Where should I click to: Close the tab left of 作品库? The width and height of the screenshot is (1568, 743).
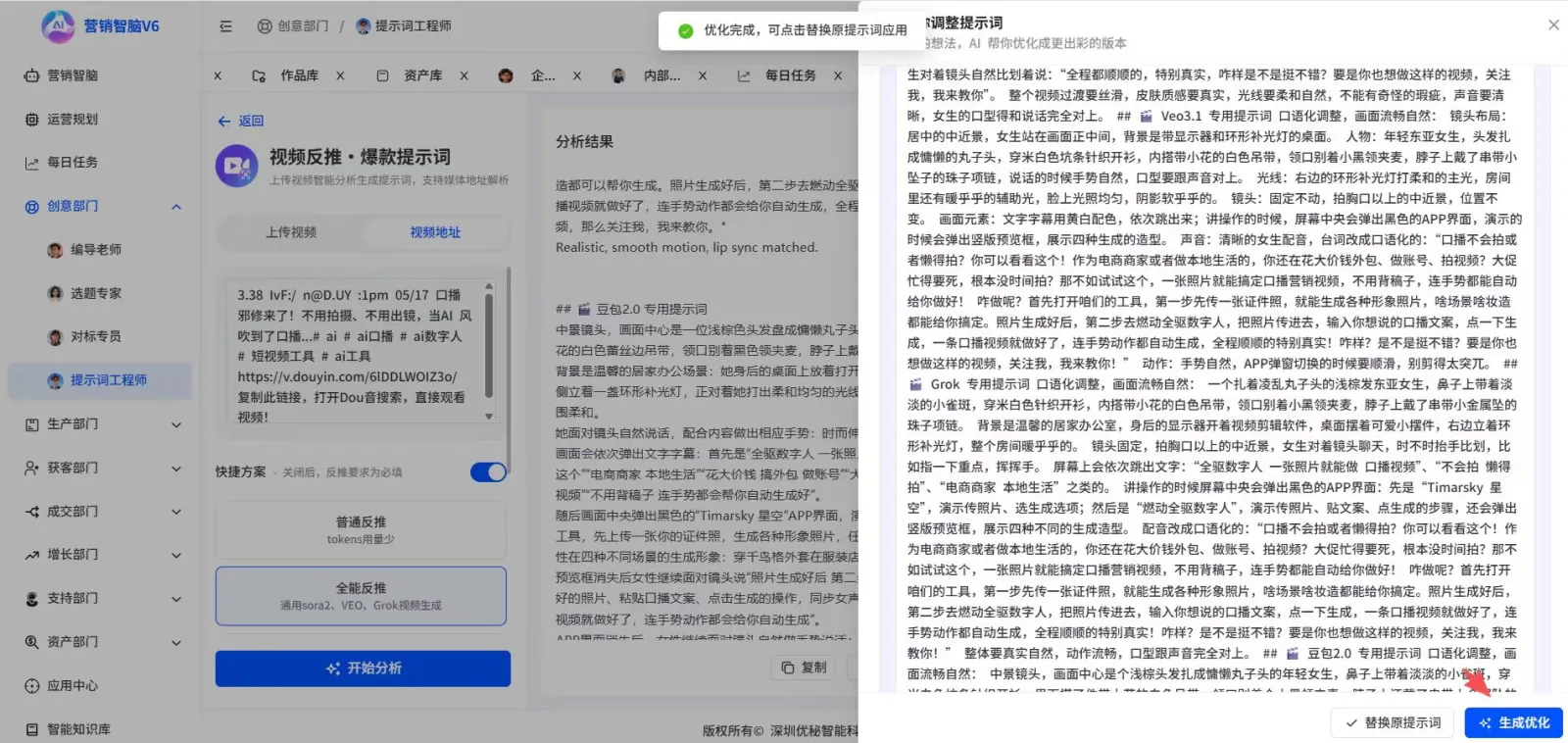click(218, 75)
